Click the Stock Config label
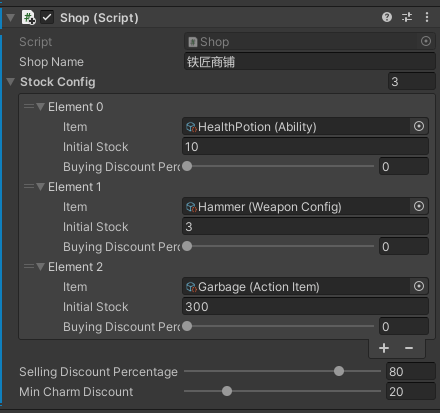 pos(58,82)
